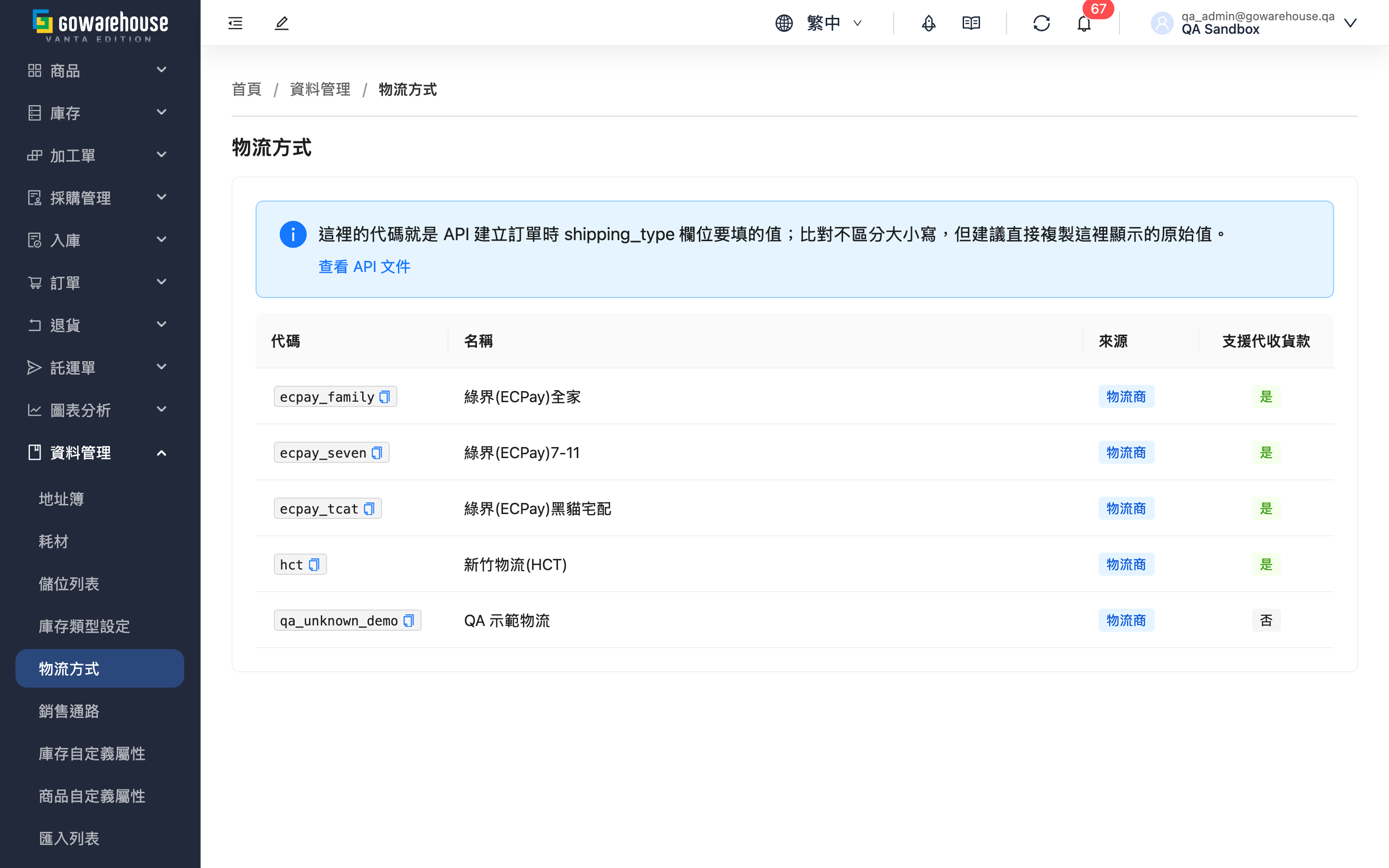Viewport: 1389px width, 868px height.
Task: Expand the 退貨 sidebar menu
Action: point(100,325)
